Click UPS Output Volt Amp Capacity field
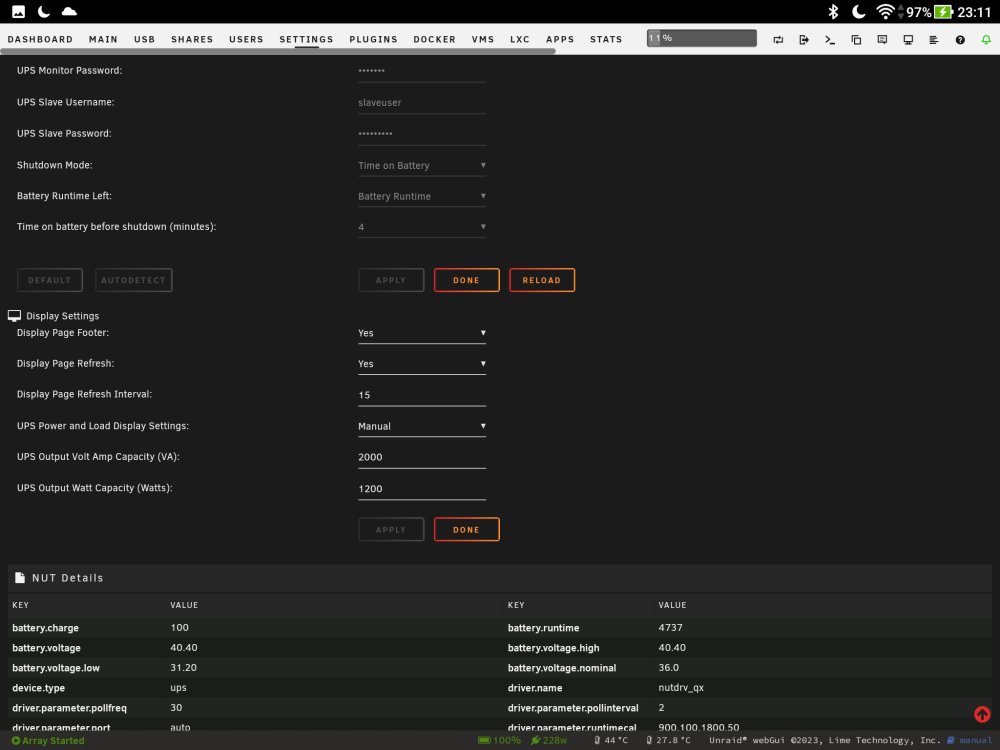 [x=422, y=457]
